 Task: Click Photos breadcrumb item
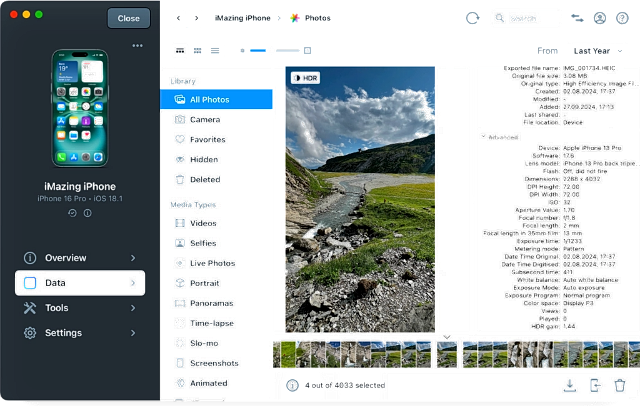click(311, 18)
